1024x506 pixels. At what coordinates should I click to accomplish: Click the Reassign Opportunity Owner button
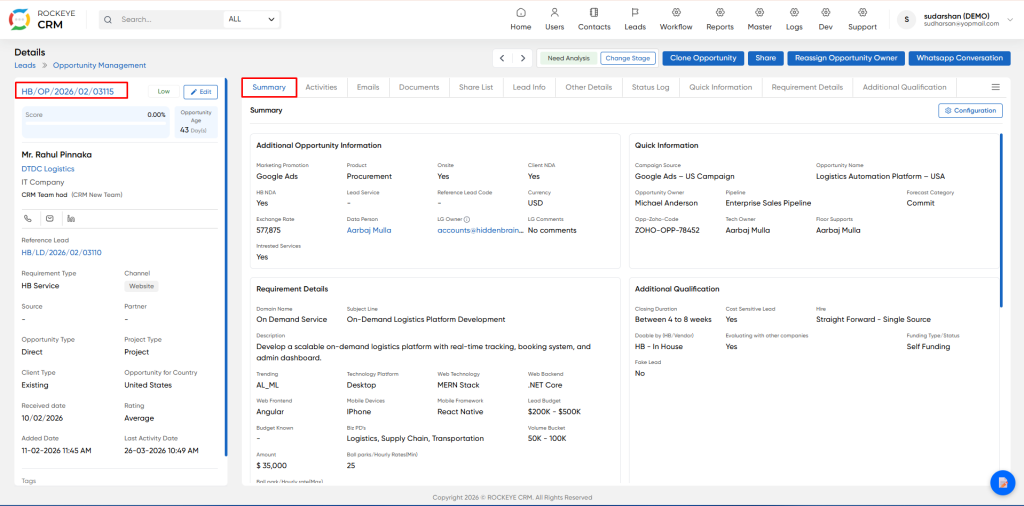click(846, 58)
